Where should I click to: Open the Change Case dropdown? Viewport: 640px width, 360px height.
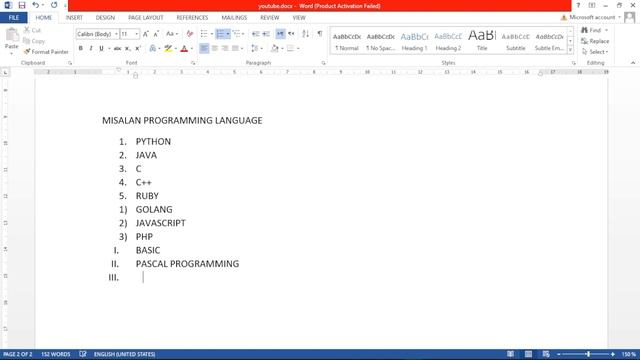click(x=172, y=34)
